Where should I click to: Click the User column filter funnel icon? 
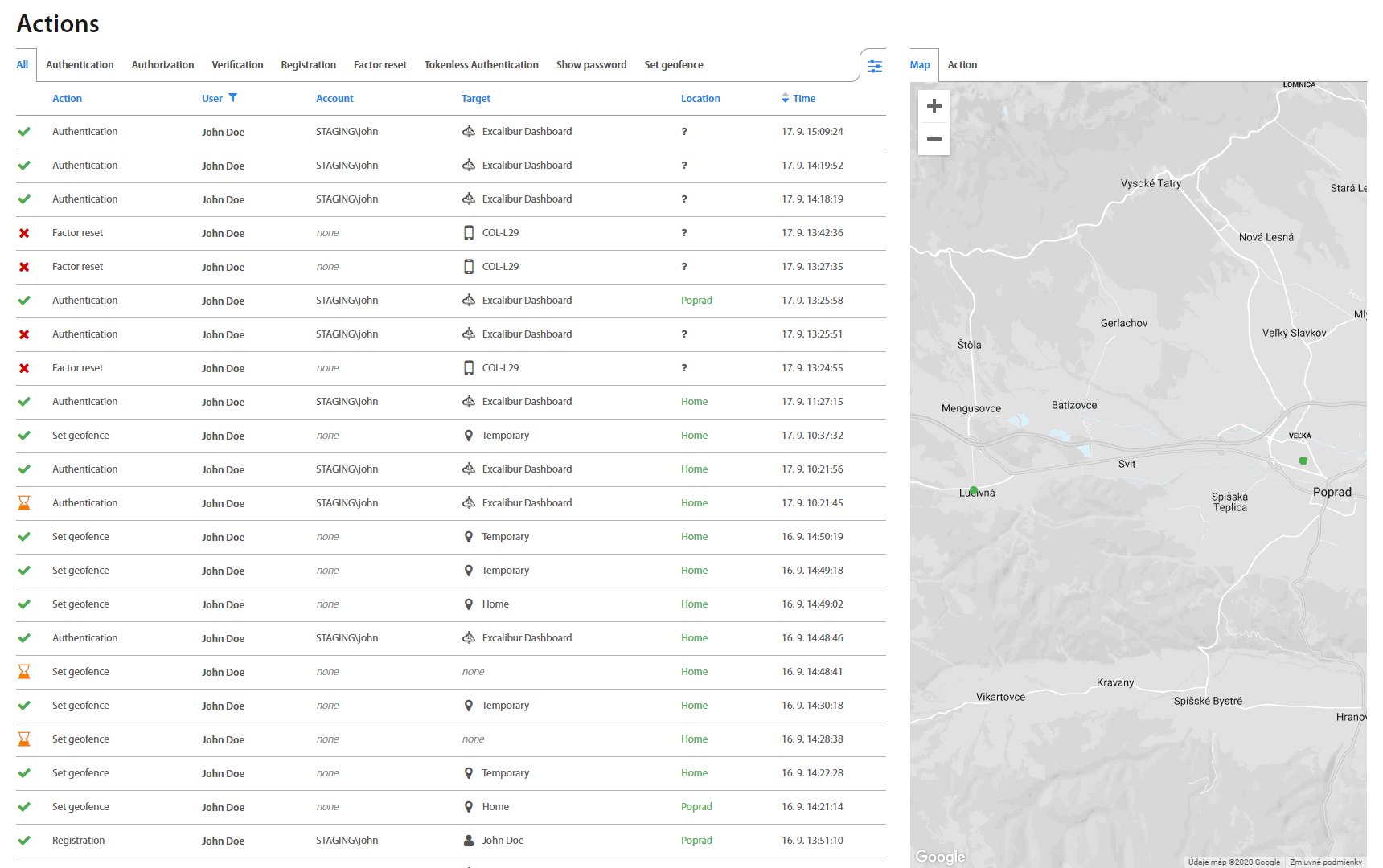pyautogui.click(x=233, y=98)
